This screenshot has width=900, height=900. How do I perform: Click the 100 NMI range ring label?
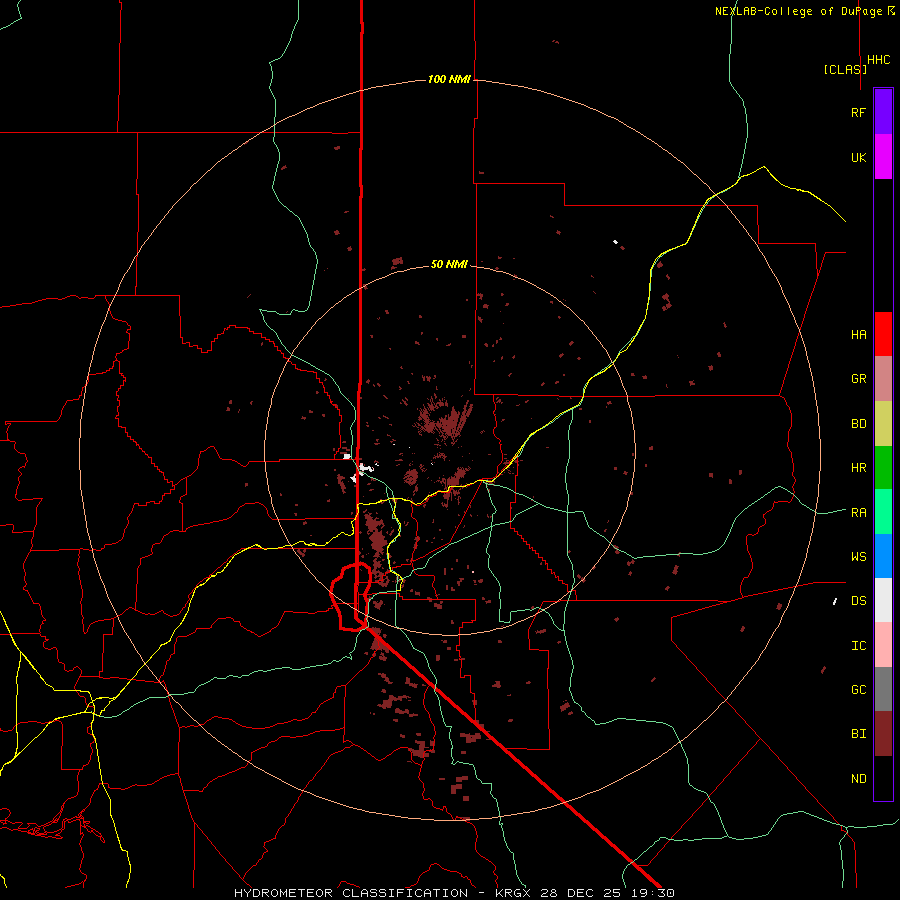(x=449, y=79)
